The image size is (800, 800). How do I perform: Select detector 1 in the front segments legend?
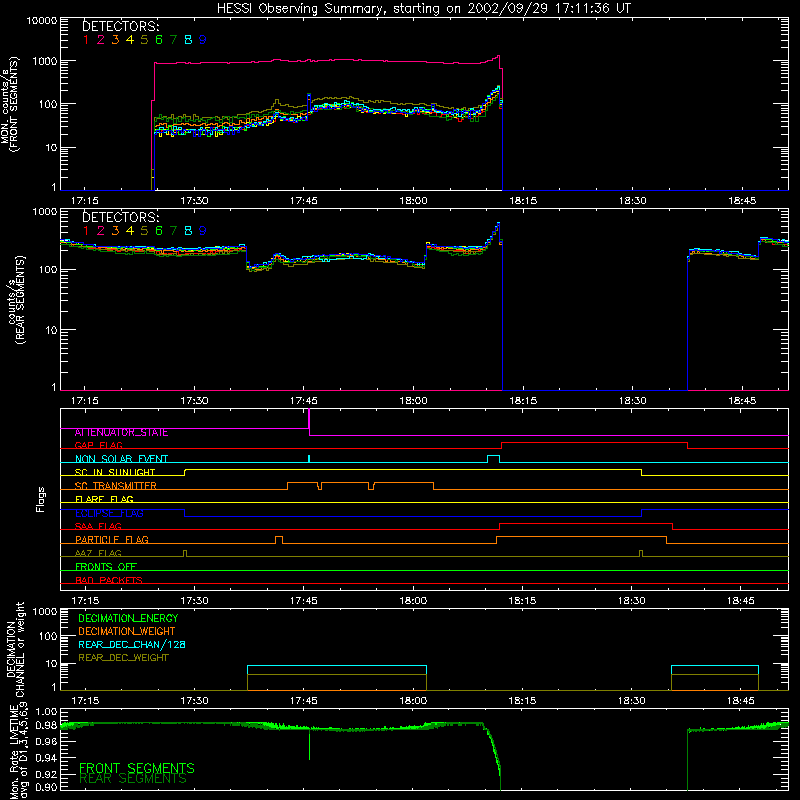point(86,40)
